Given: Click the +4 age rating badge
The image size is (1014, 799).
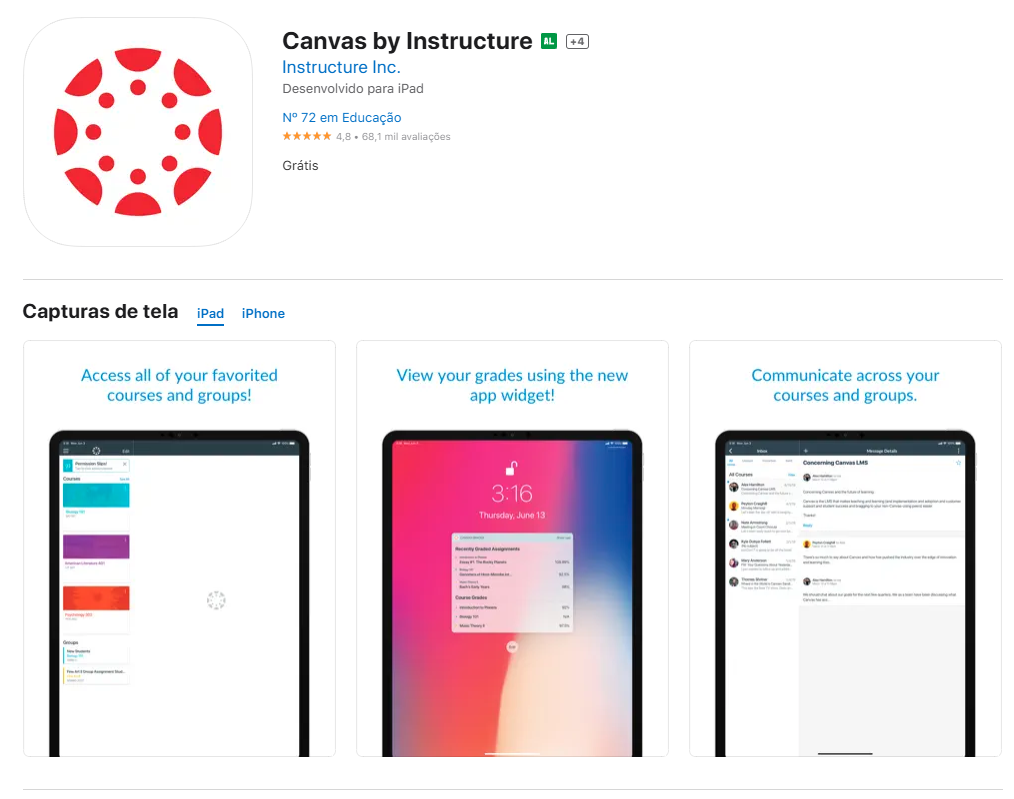Looking at the screenshot, I should point(577,41).
